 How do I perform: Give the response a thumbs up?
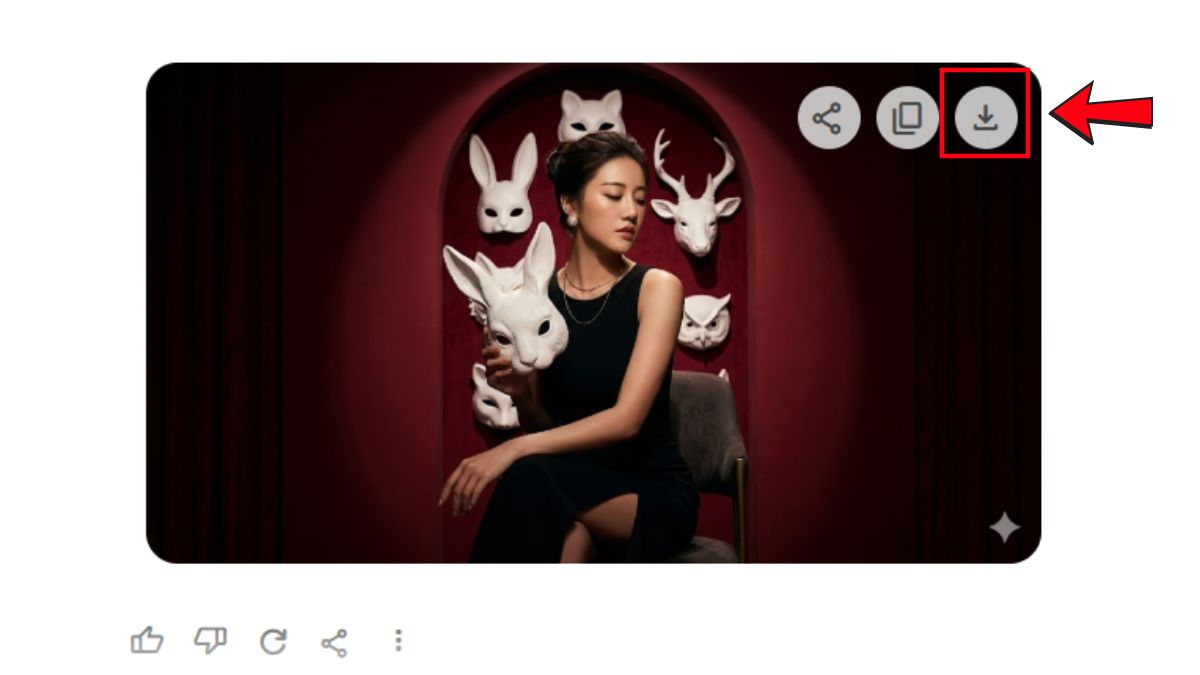tap(147, 641)
